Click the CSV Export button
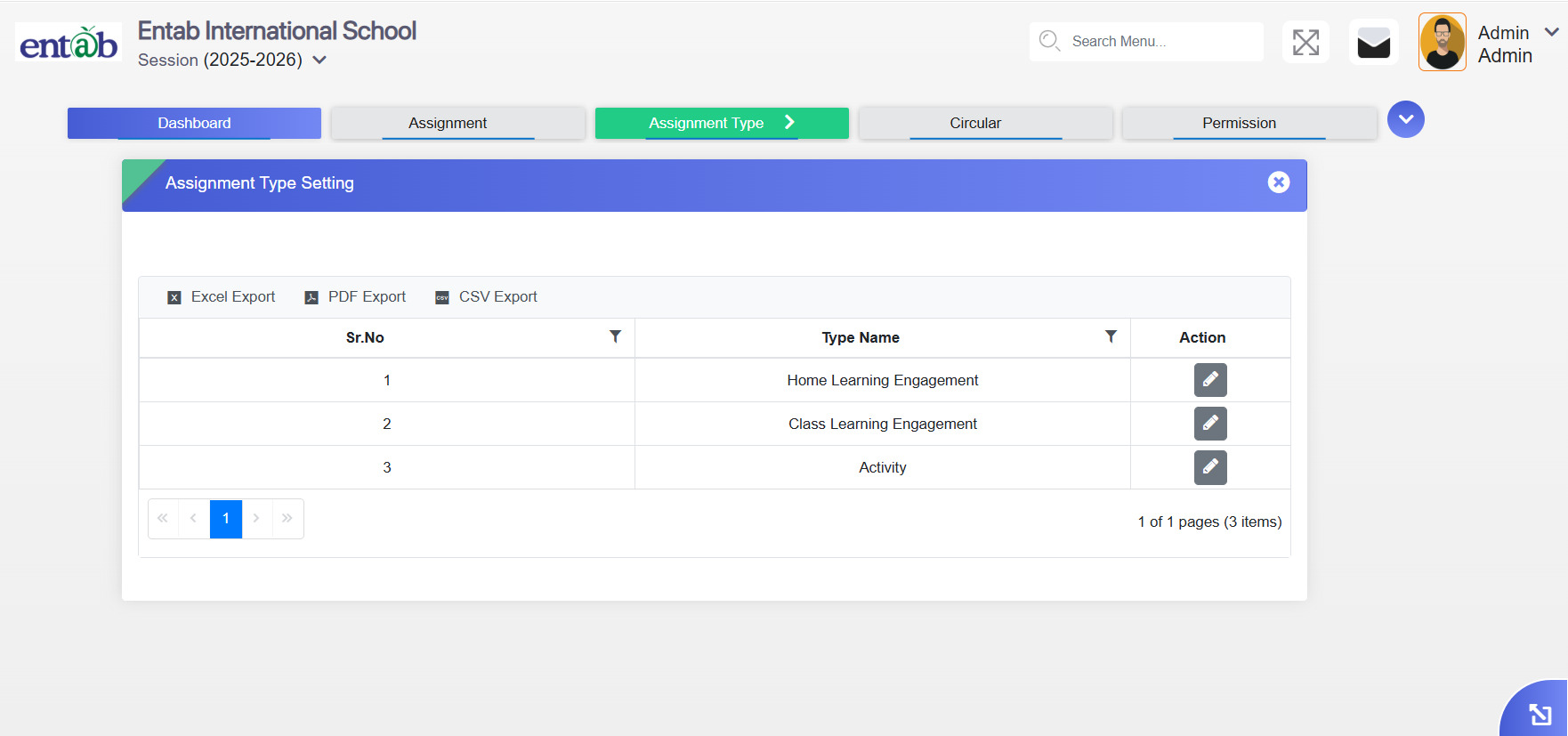1568x736 pixels. pos(486,297)
